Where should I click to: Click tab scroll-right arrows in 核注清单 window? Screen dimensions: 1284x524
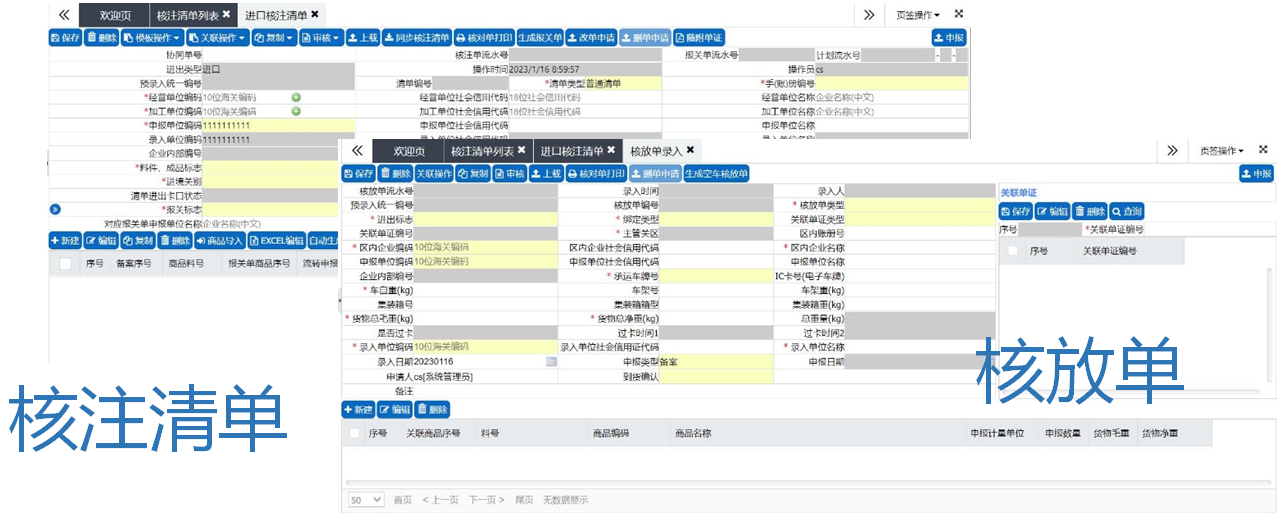click(869, 15)
